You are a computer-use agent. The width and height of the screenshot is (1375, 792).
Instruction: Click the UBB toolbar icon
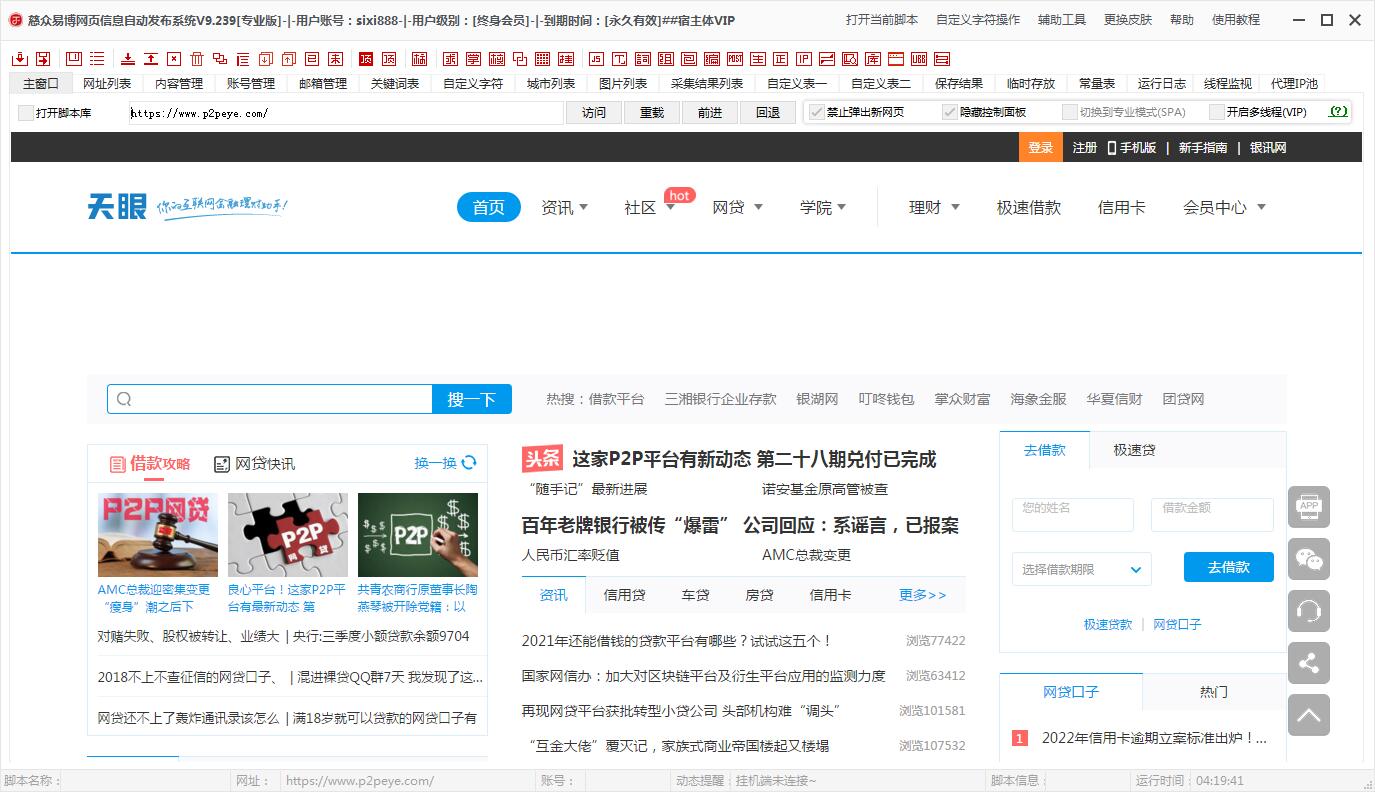coord(919,59)
